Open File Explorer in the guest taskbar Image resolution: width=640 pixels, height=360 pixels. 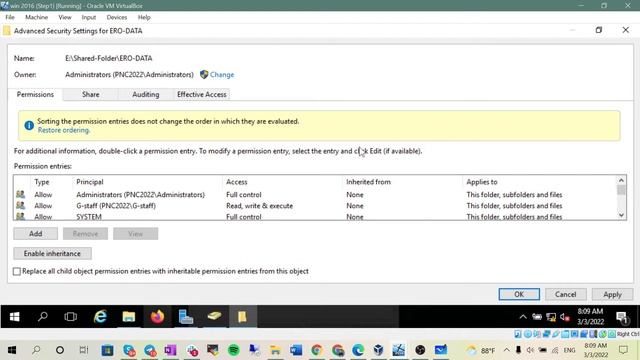[129, 316]
